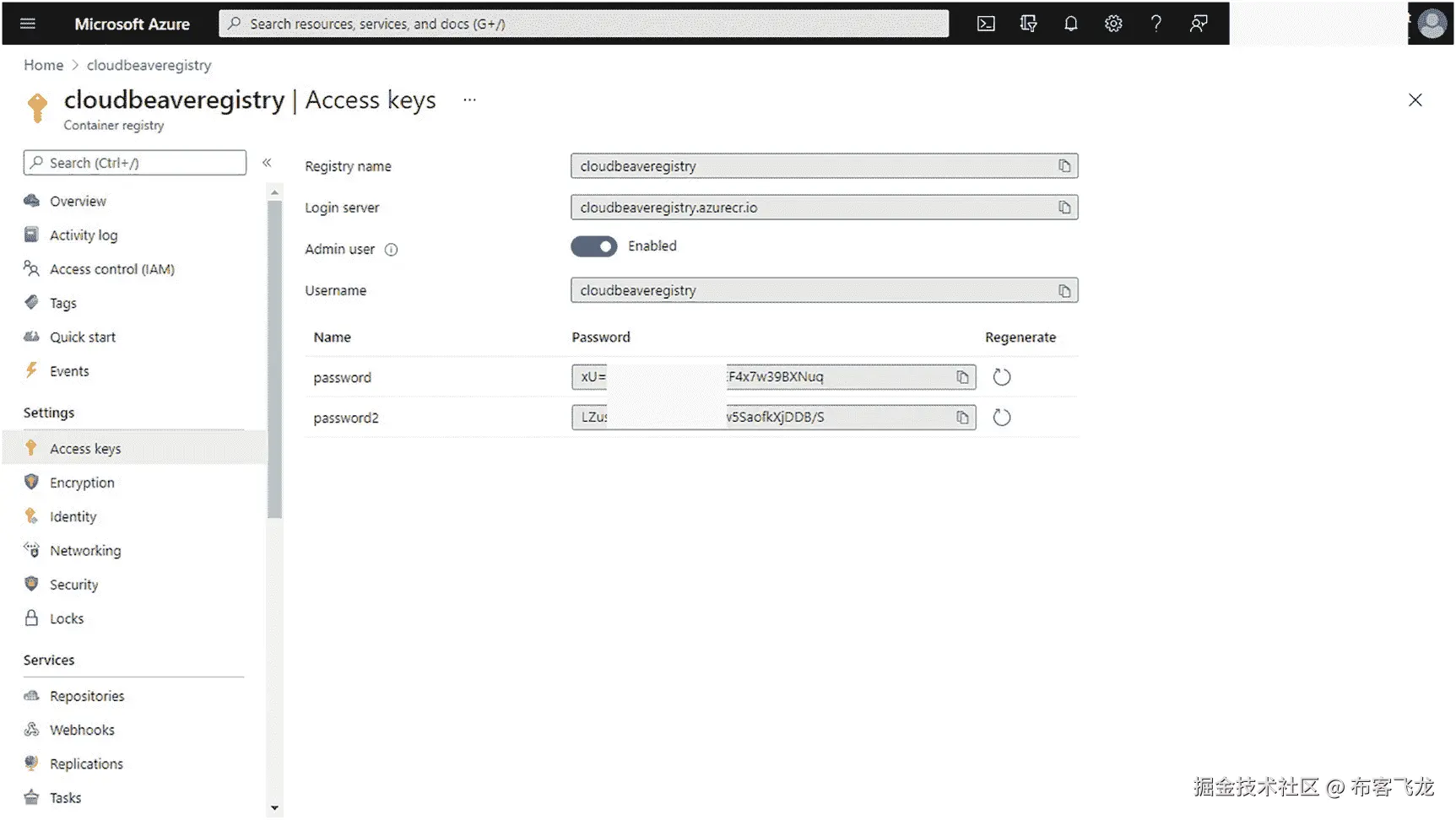This screenshot has width=1456, height=820.
Task: Open Overview in the sidebar
Action: click(78, 202)
